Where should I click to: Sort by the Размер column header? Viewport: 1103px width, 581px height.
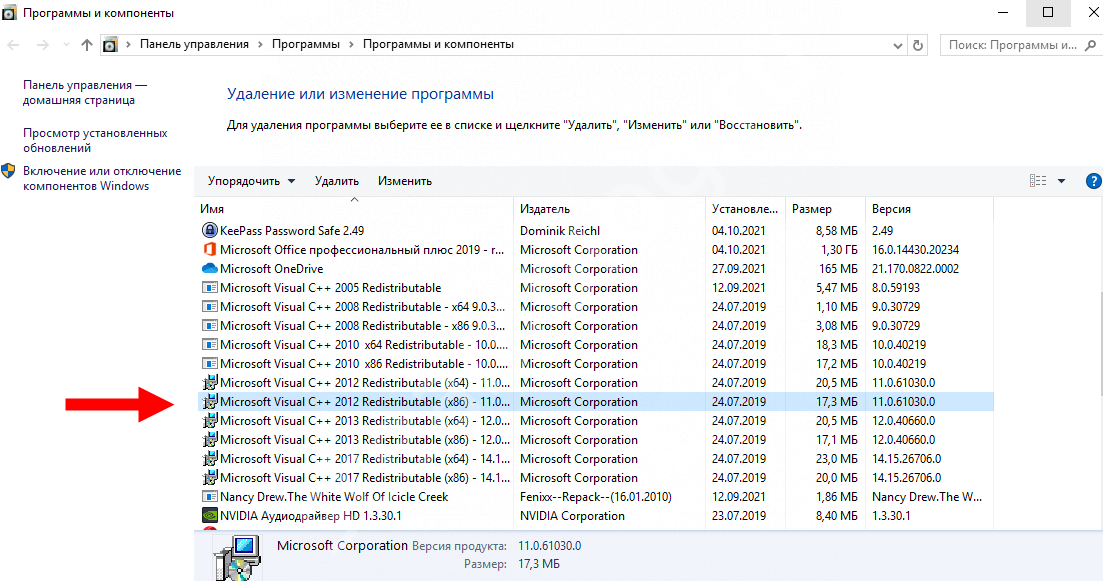pos(824,209)
